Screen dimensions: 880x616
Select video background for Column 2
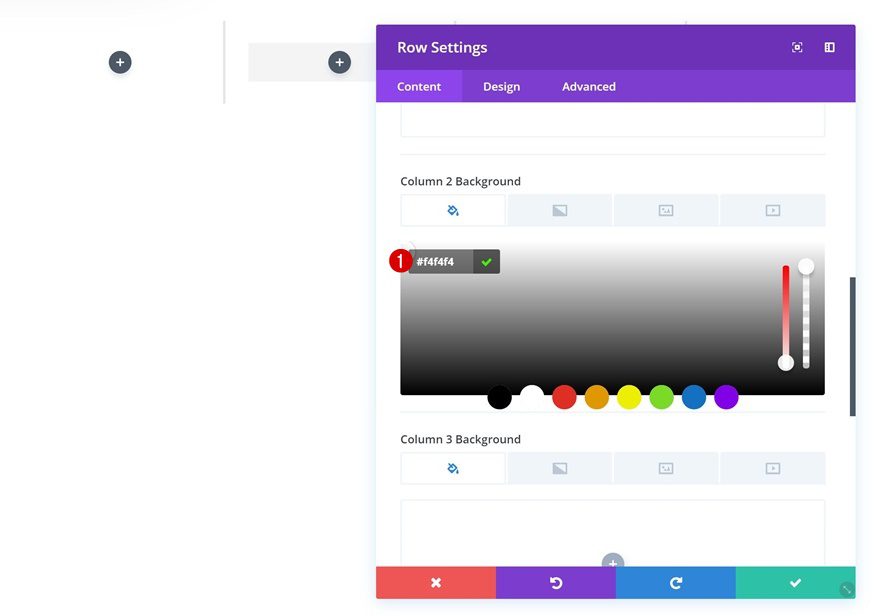pyautogui.click(x=773, y=210)
